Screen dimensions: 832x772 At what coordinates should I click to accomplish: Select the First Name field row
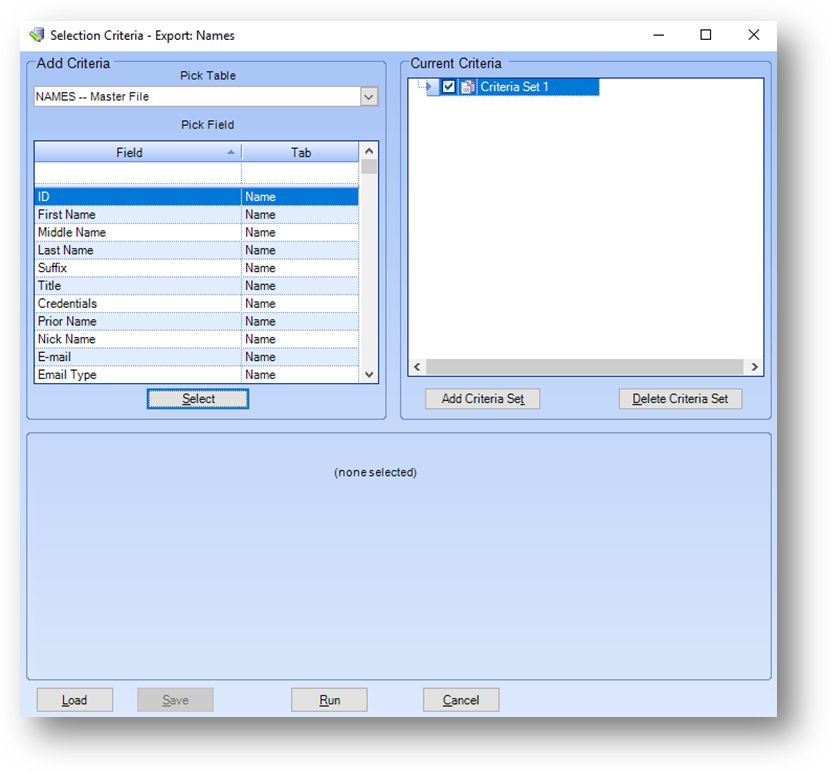pos(136,215)
